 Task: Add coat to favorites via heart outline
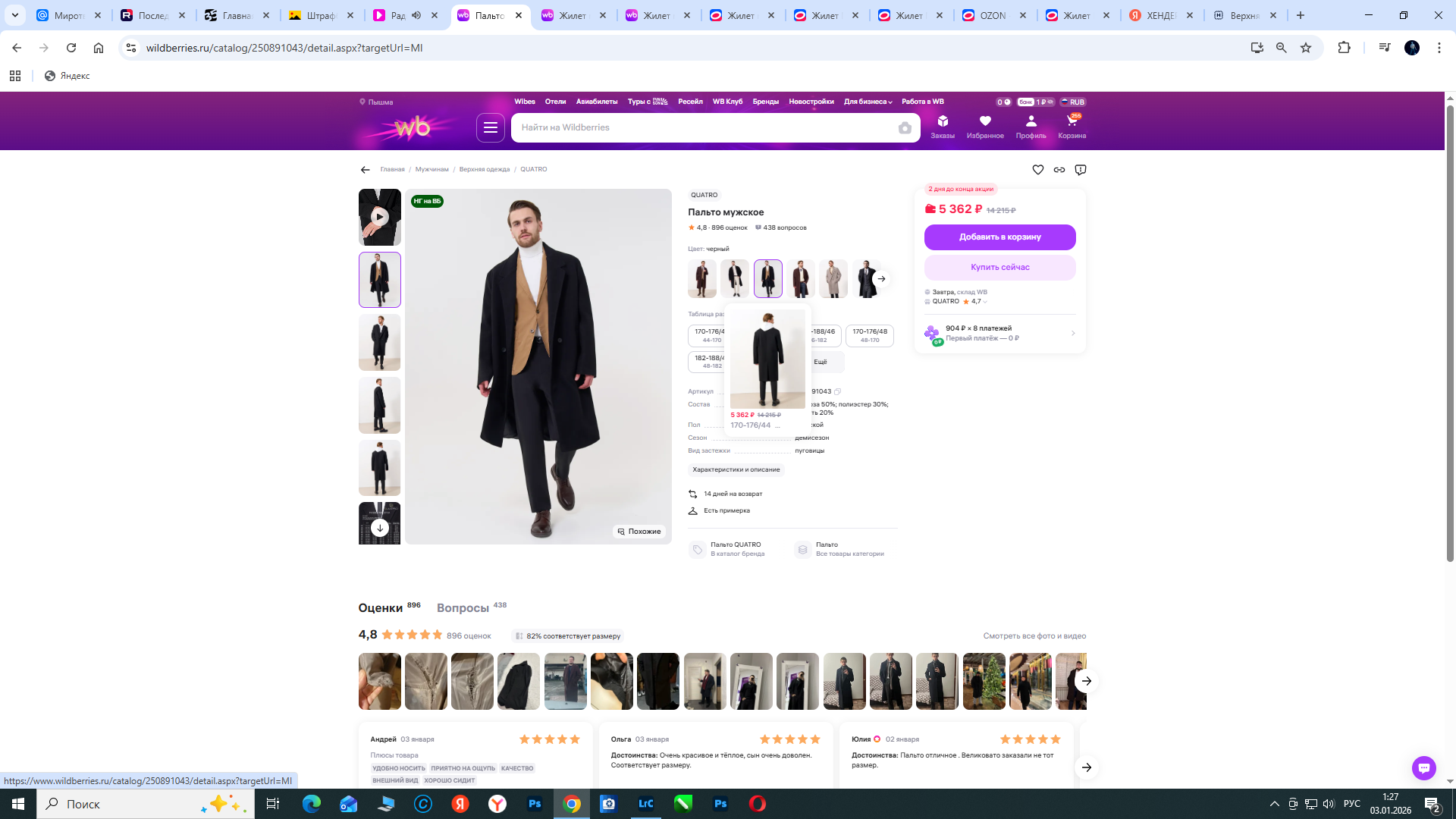click(x=1038, y=170)
